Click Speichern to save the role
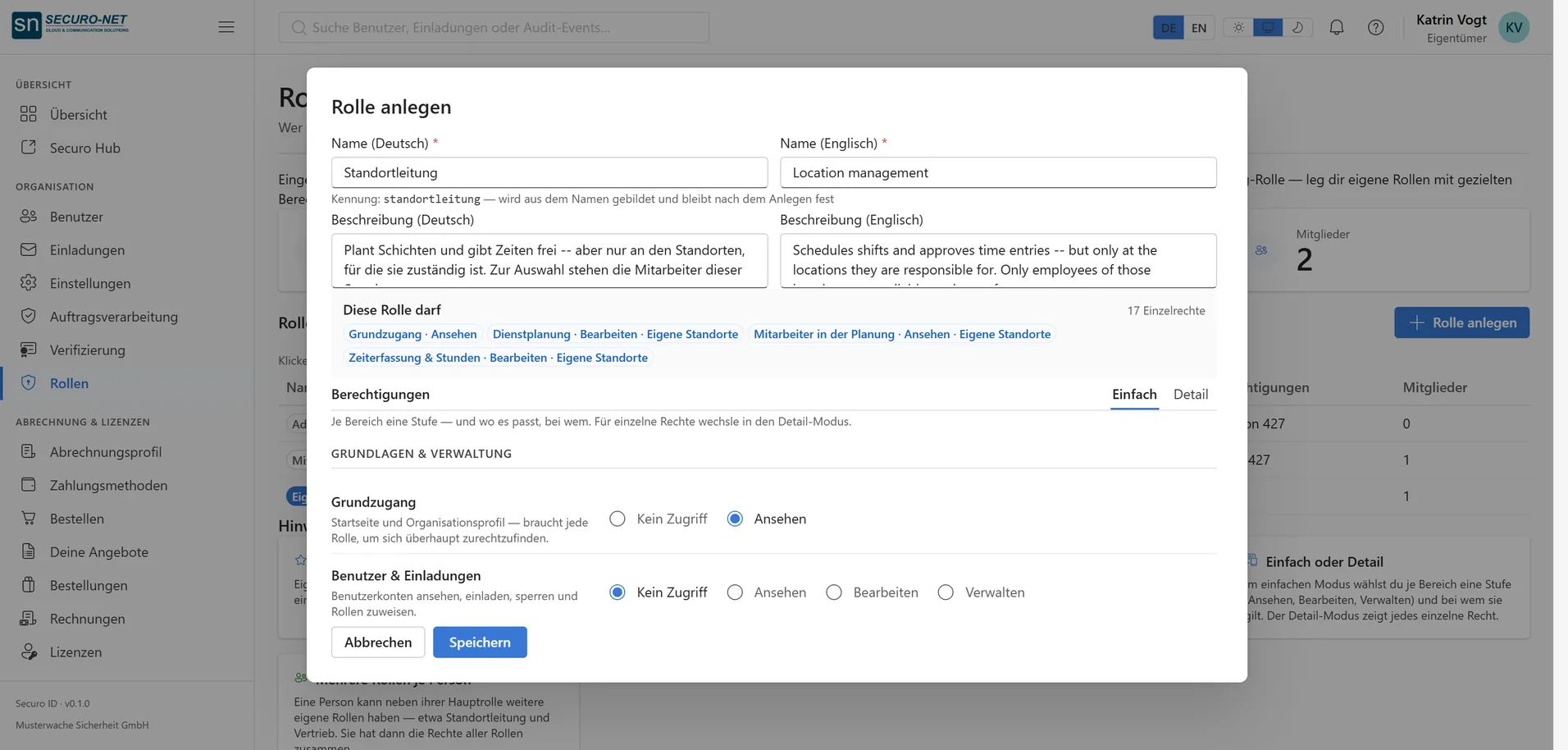The height and width of the screenshot is (750, 1568). coord(480,643)
